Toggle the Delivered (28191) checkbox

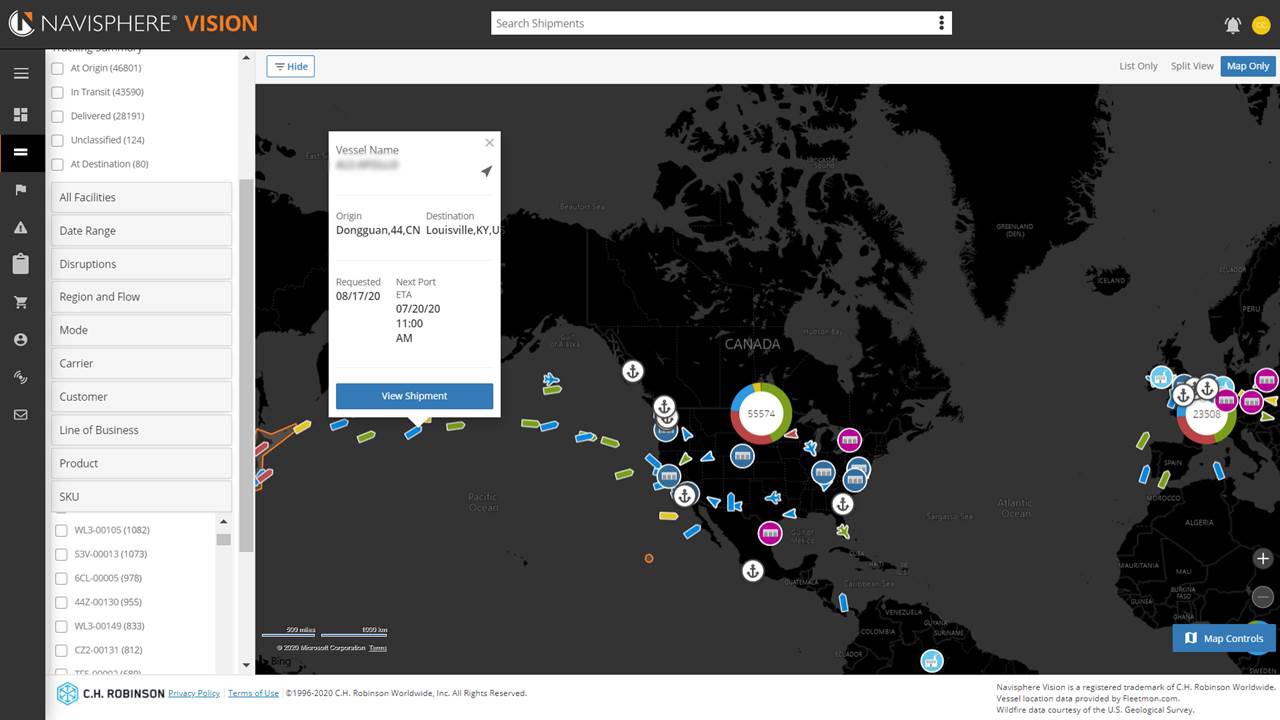pyautogui.click(x=58, y=116)
